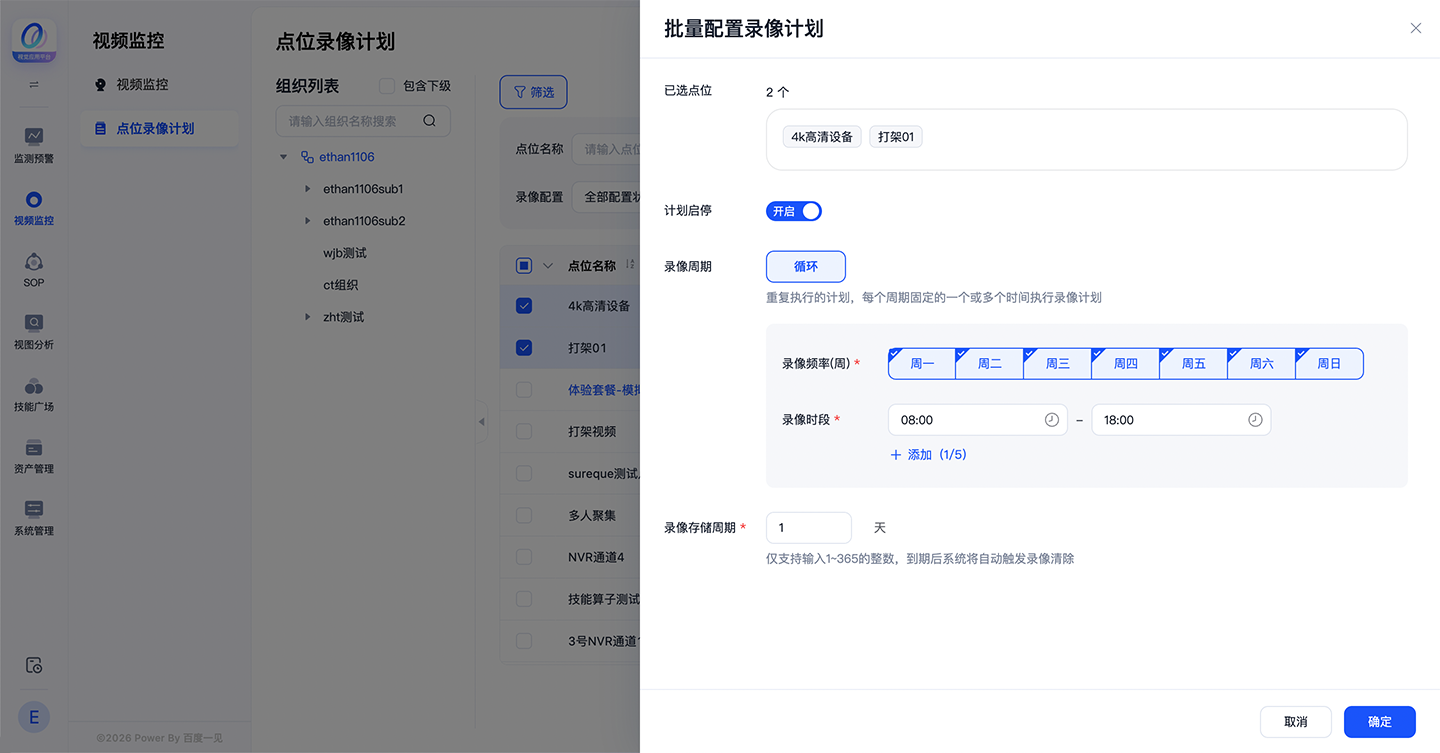1440x753 pixels.
Task: Expand the ethan1106sub1 node
Action: (307, 189)
